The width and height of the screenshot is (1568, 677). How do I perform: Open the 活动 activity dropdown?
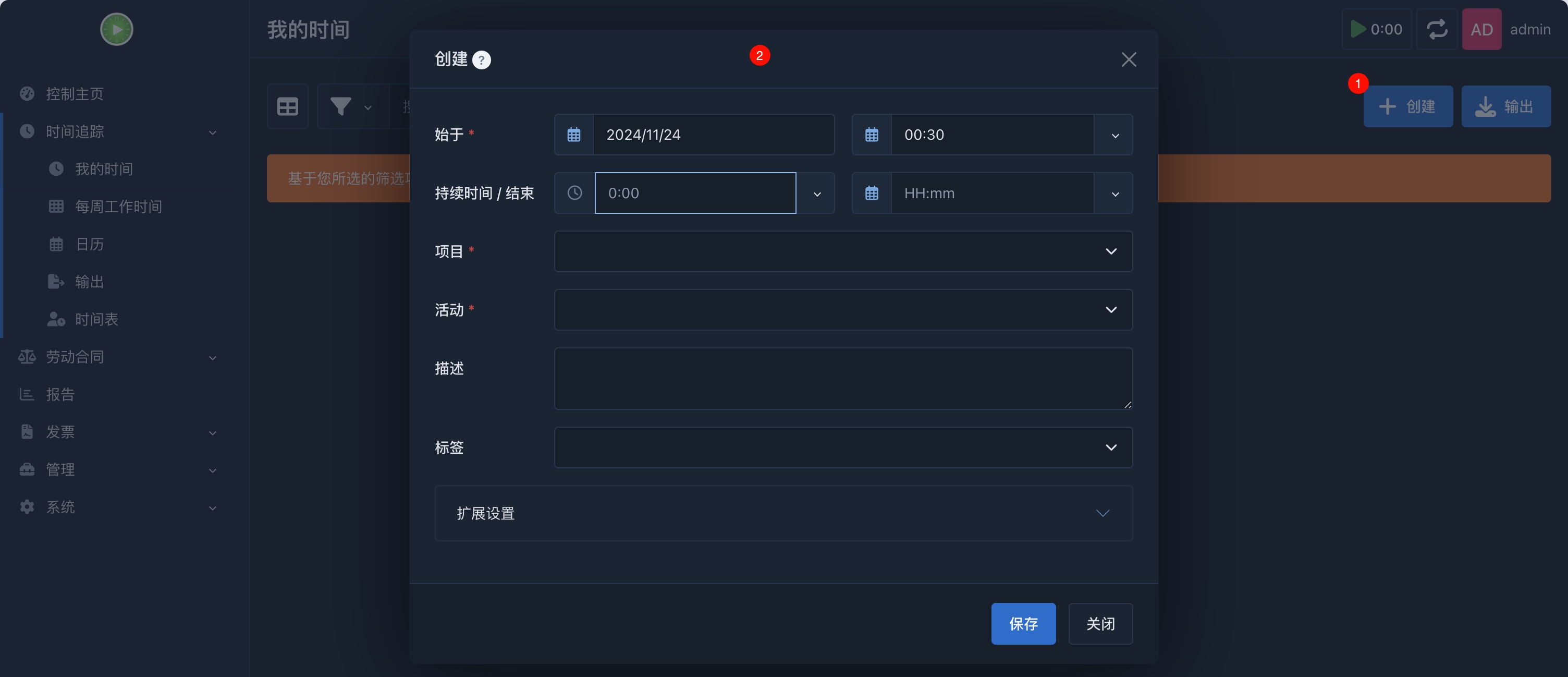pos(843,310)
